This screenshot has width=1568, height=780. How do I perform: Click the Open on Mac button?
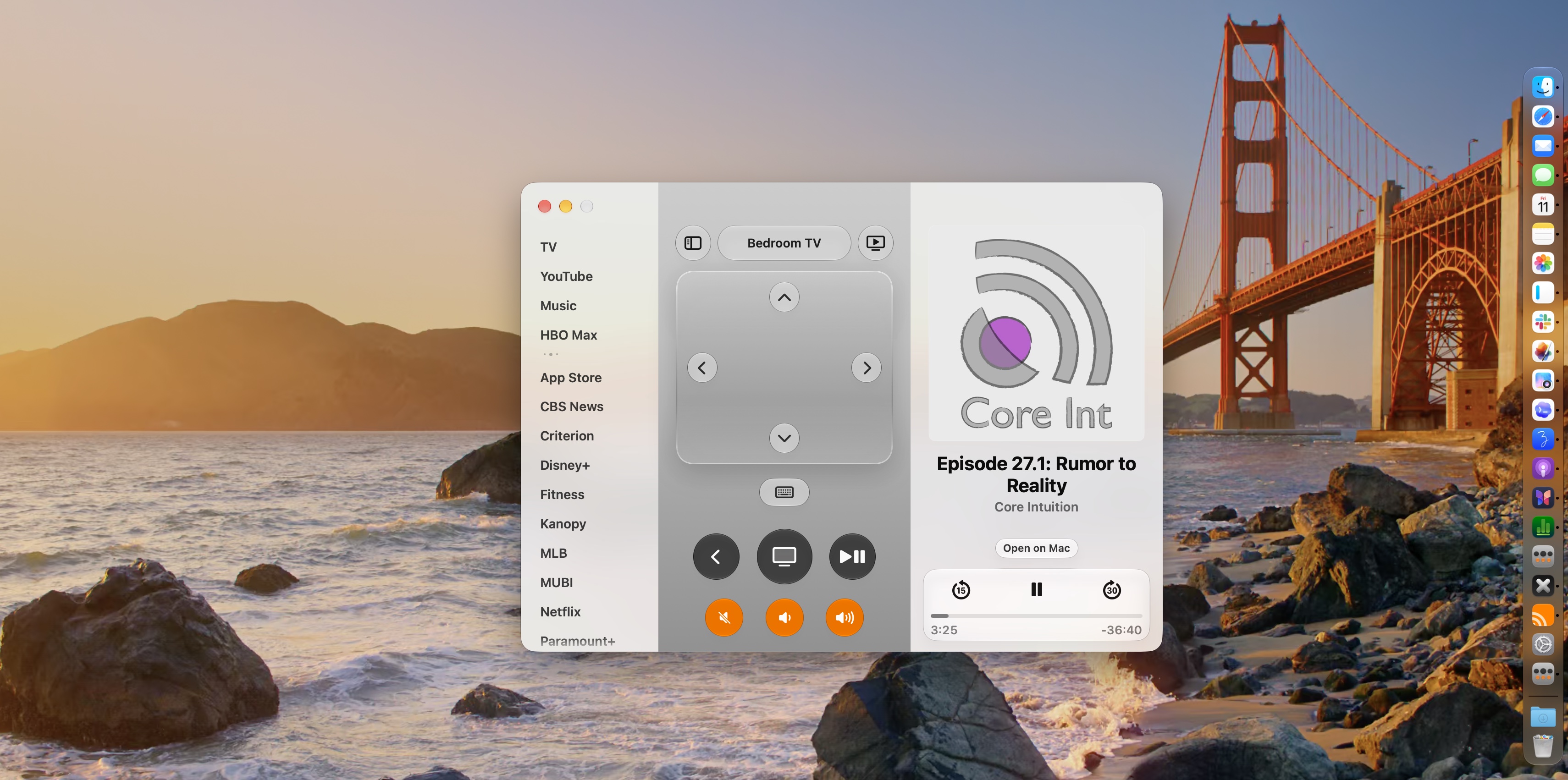click(x=1036, y=548)
